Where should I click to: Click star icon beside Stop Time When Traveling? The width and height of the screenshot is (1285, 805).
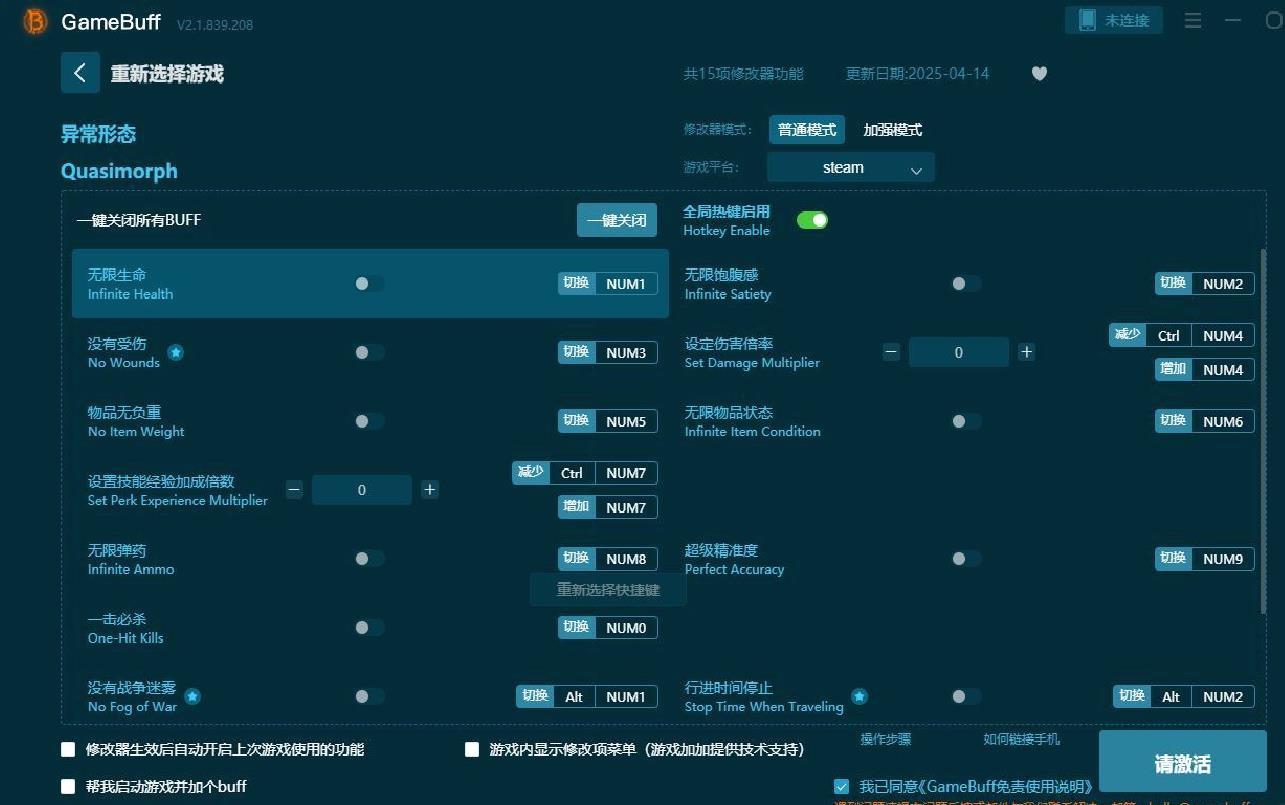tap(859, 696)
